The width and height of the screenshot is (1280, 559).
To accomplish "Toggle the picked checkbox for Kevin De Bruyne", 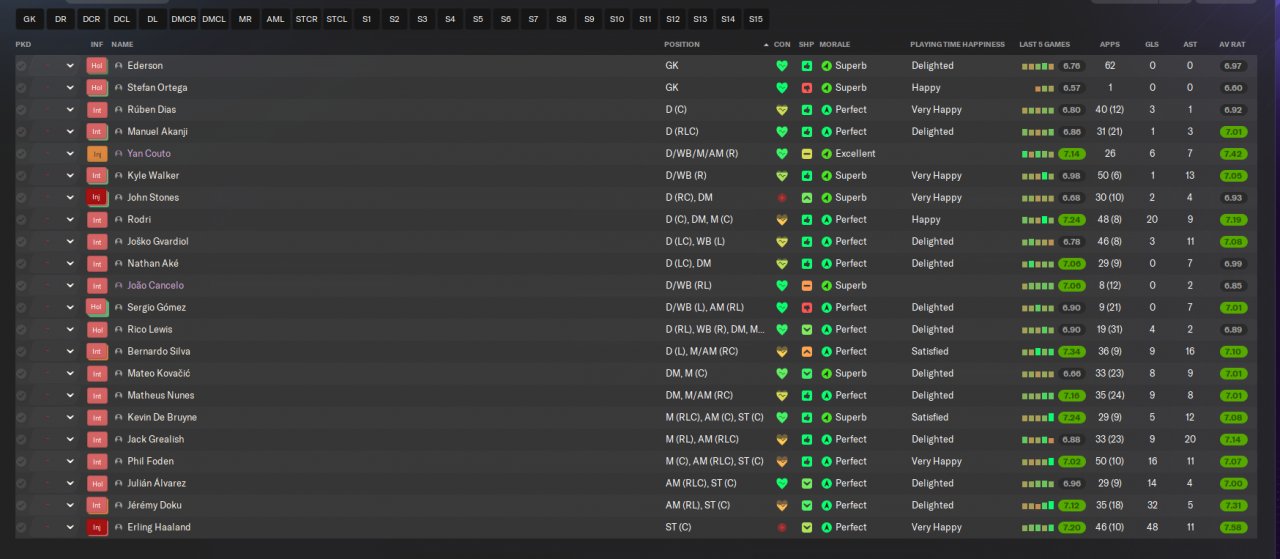I will click(x=22, y=418).
